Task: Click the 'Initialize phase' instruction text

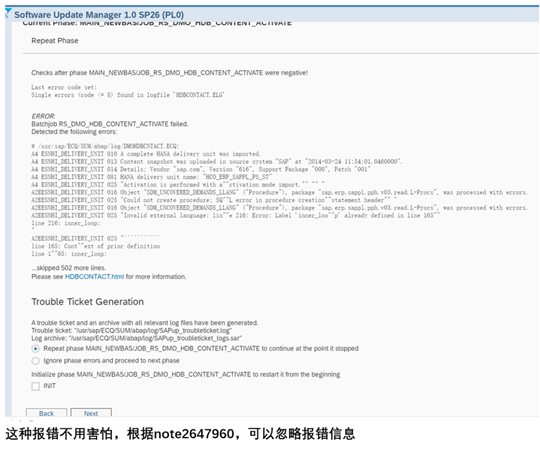Action: (x=186, y=374)
